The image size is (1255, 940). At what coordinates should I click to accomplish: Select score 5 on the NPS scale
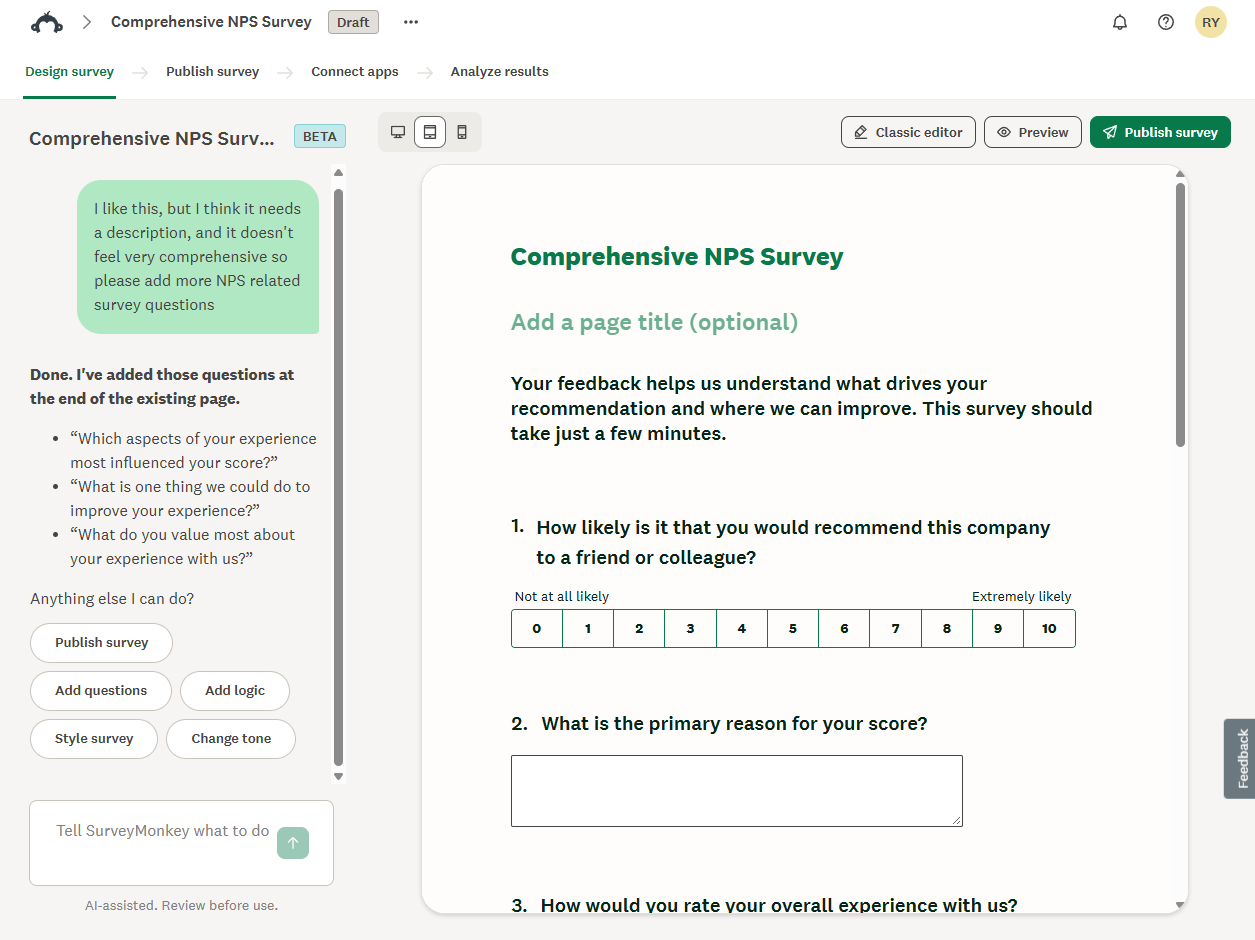coord(793,629)
